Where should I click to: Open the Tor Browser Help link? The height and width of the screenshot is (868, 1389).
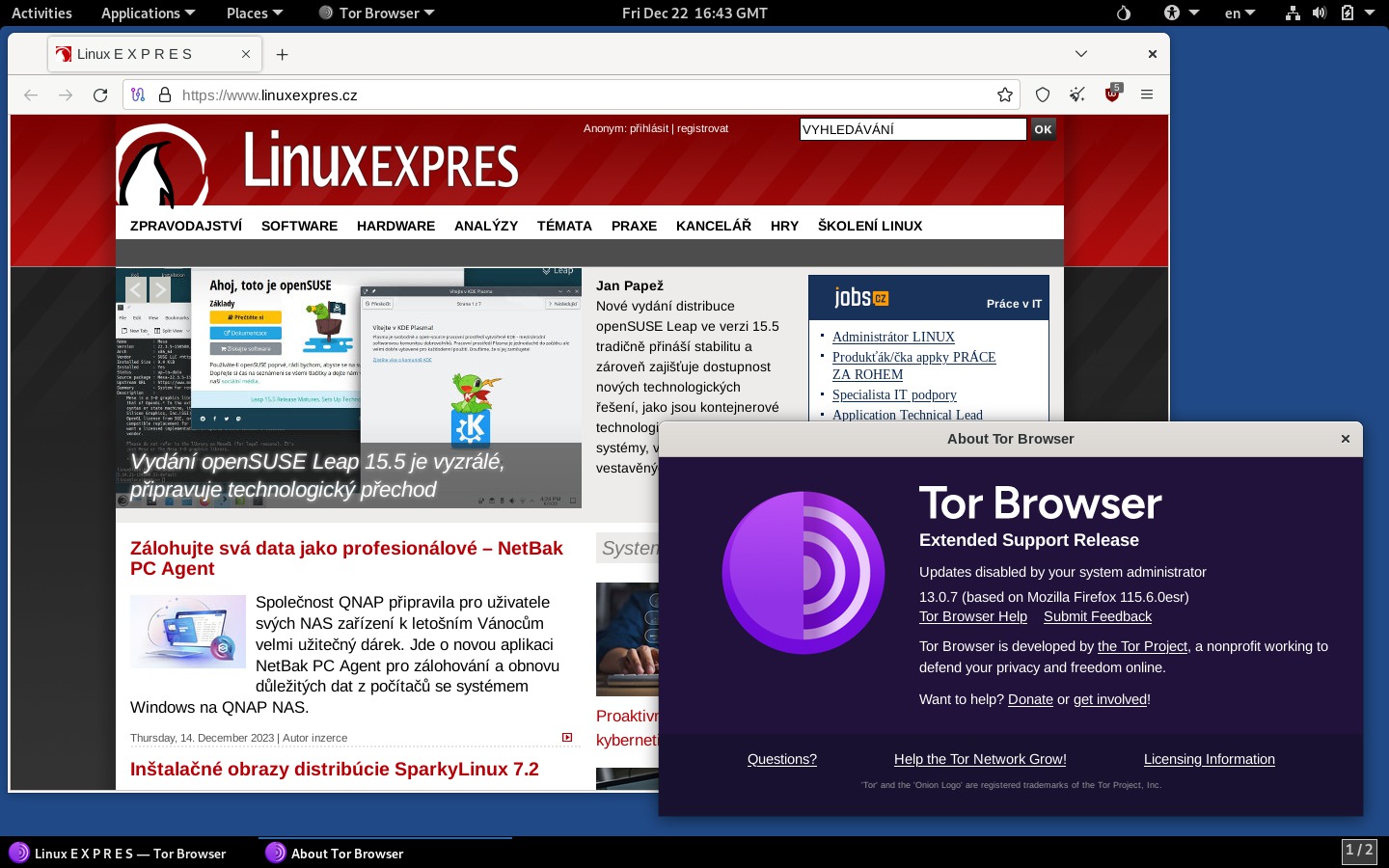(972, 616)
